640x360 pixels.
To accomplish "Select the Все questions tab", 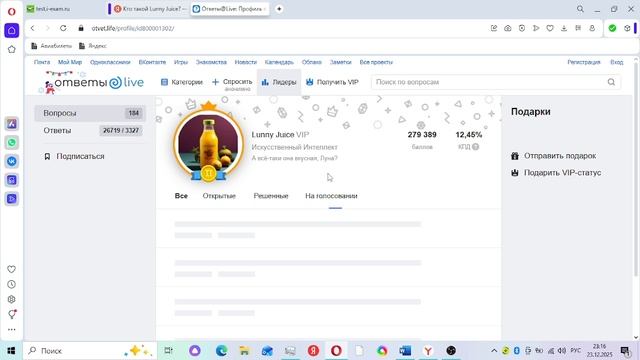I will [x=181, y=196].
